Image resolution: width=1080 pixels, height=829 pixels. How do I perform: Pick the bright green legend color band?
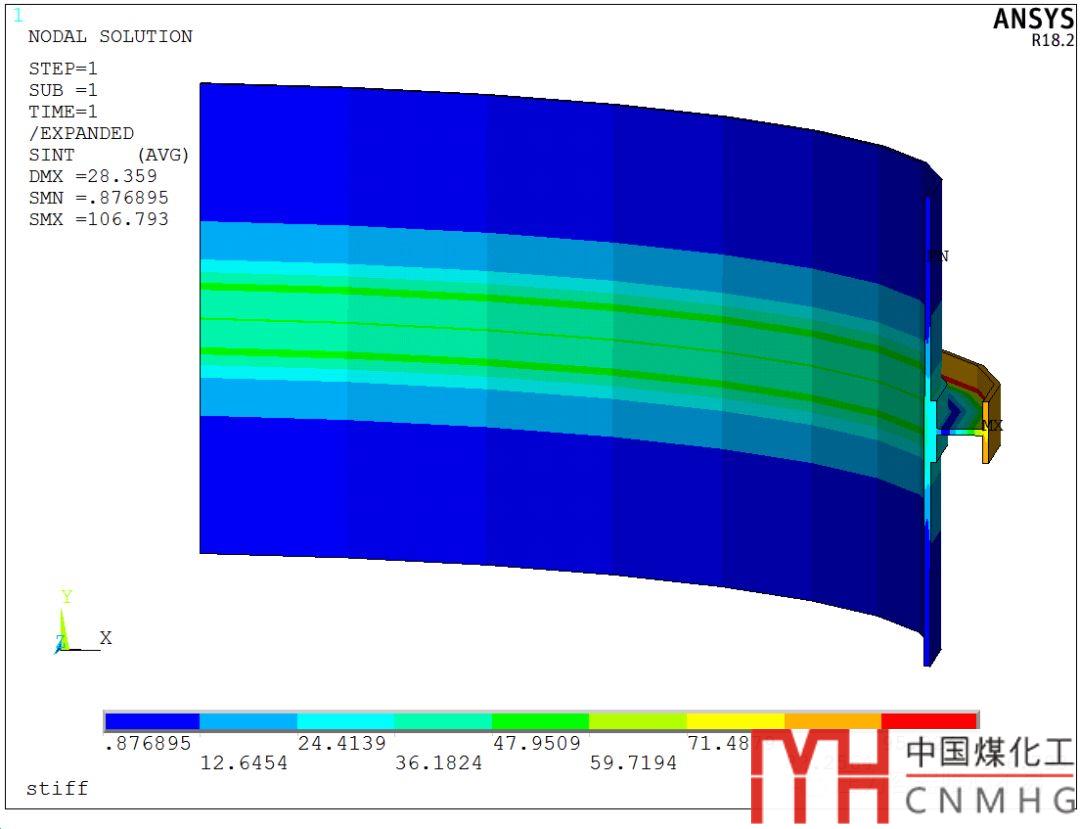pos(540,721)
